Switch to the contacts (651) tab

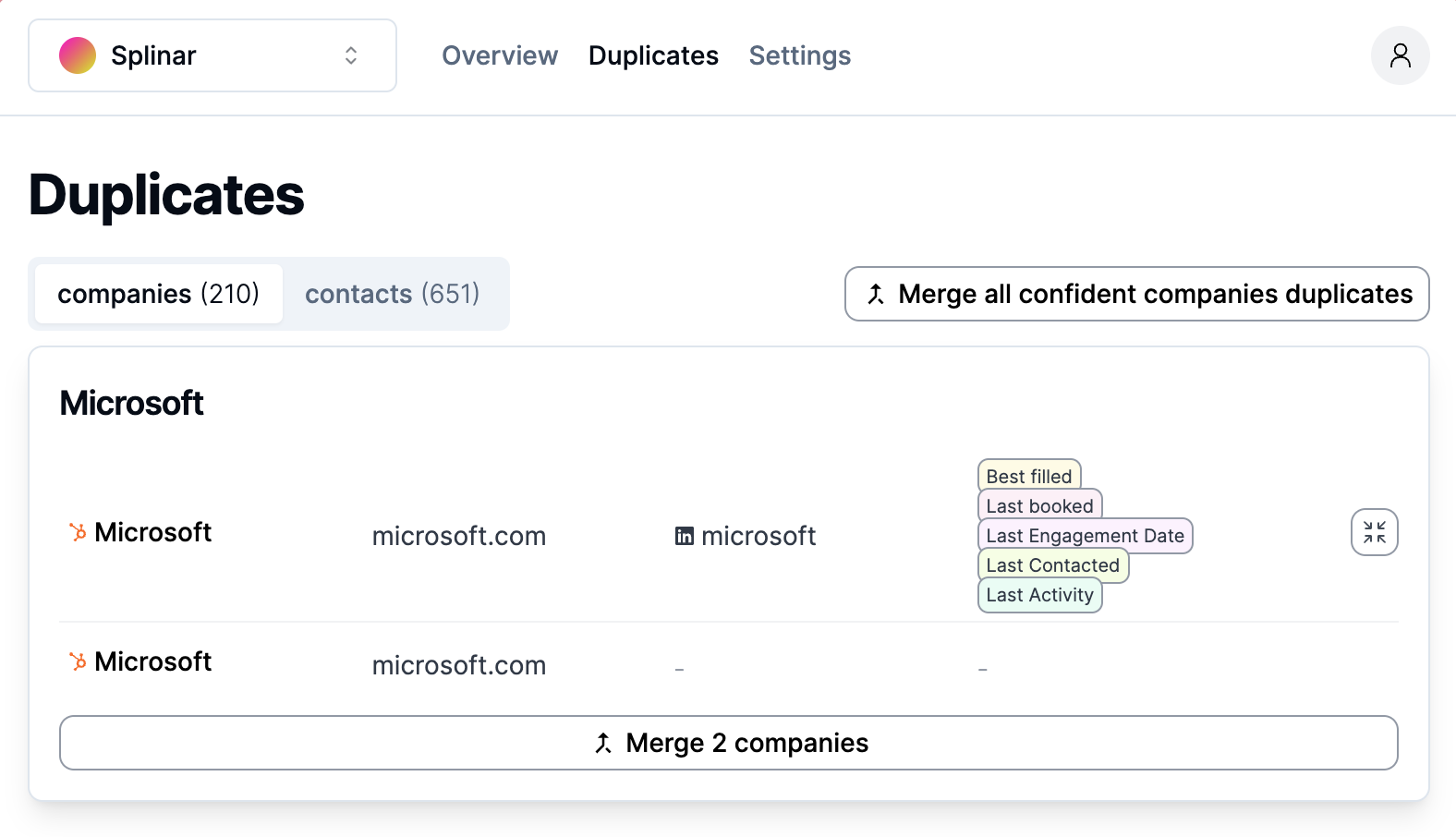click(393, 294)
